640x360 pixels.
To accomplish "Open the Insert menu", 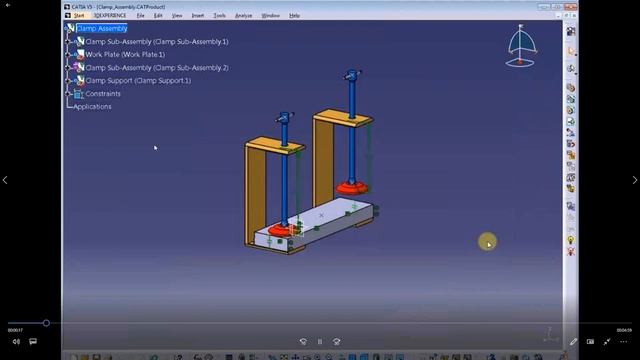I will (x=198, y=16).
